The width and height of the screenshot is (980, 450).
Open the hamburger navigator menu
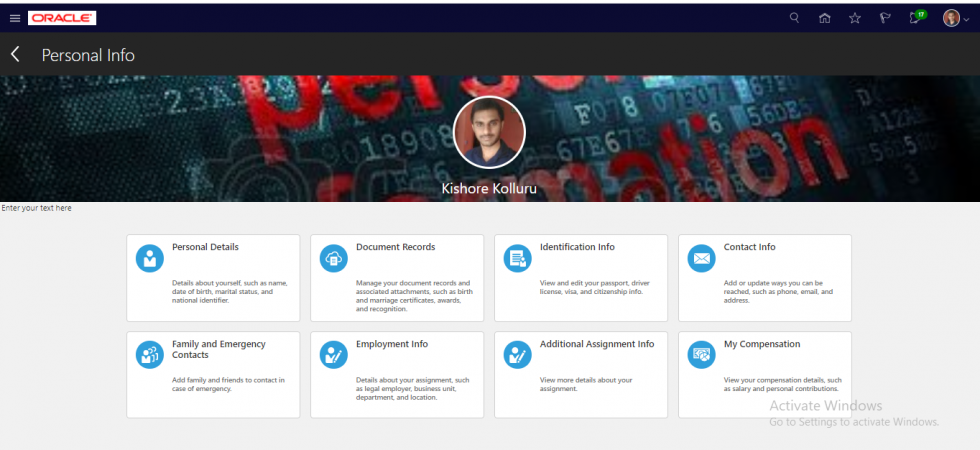(15, 19)
